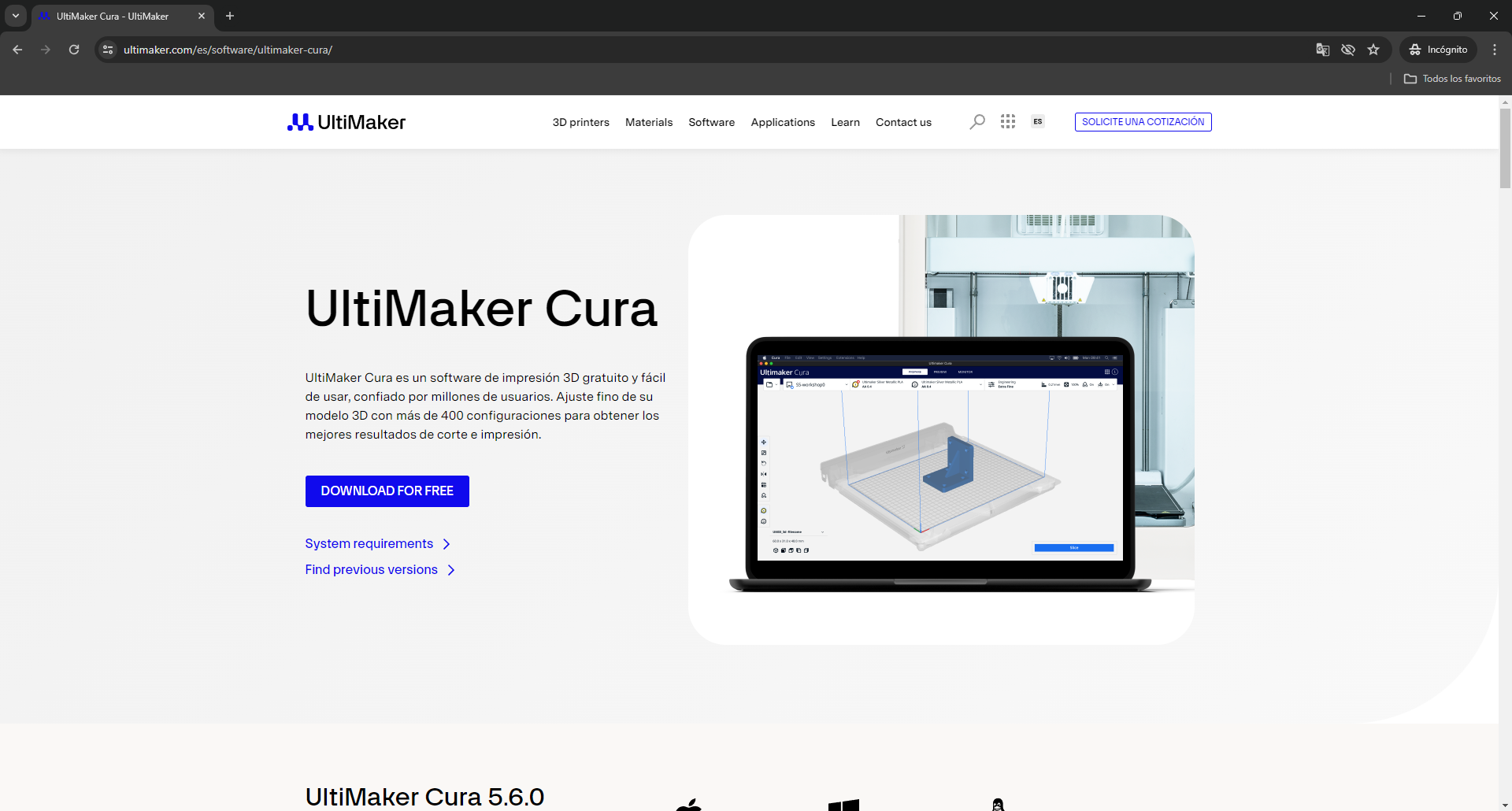The height and width of the screenshot is (811, 1512).
Task: Open the Find previous versions link
Action: (380, 570)
